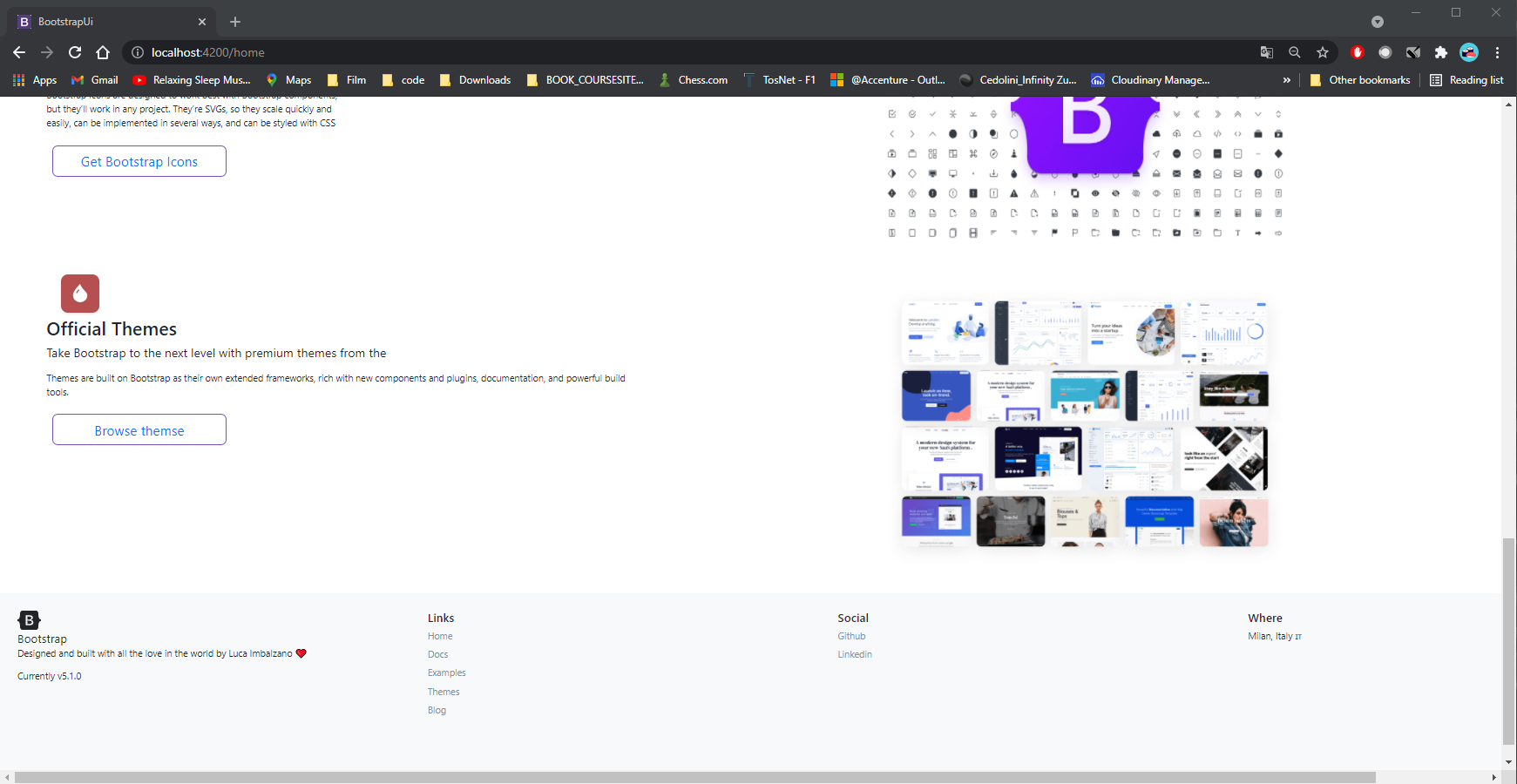Click the browser forward arrow
This screenshot has height=784, width=1517.
coord(47,52)
